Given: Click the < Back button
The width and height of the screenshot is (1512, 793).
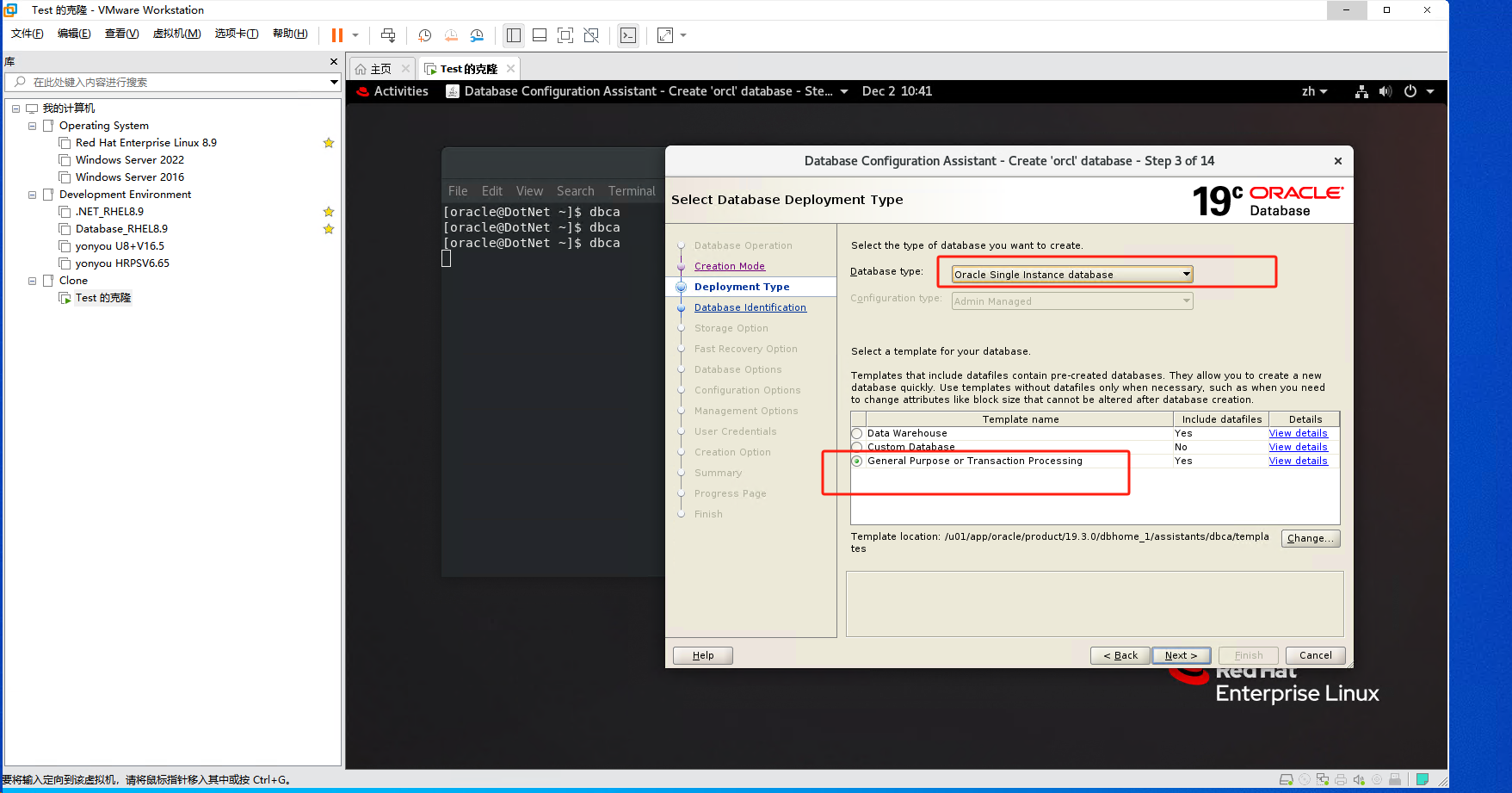Looking at the screenshot, I should [1120, 656].
